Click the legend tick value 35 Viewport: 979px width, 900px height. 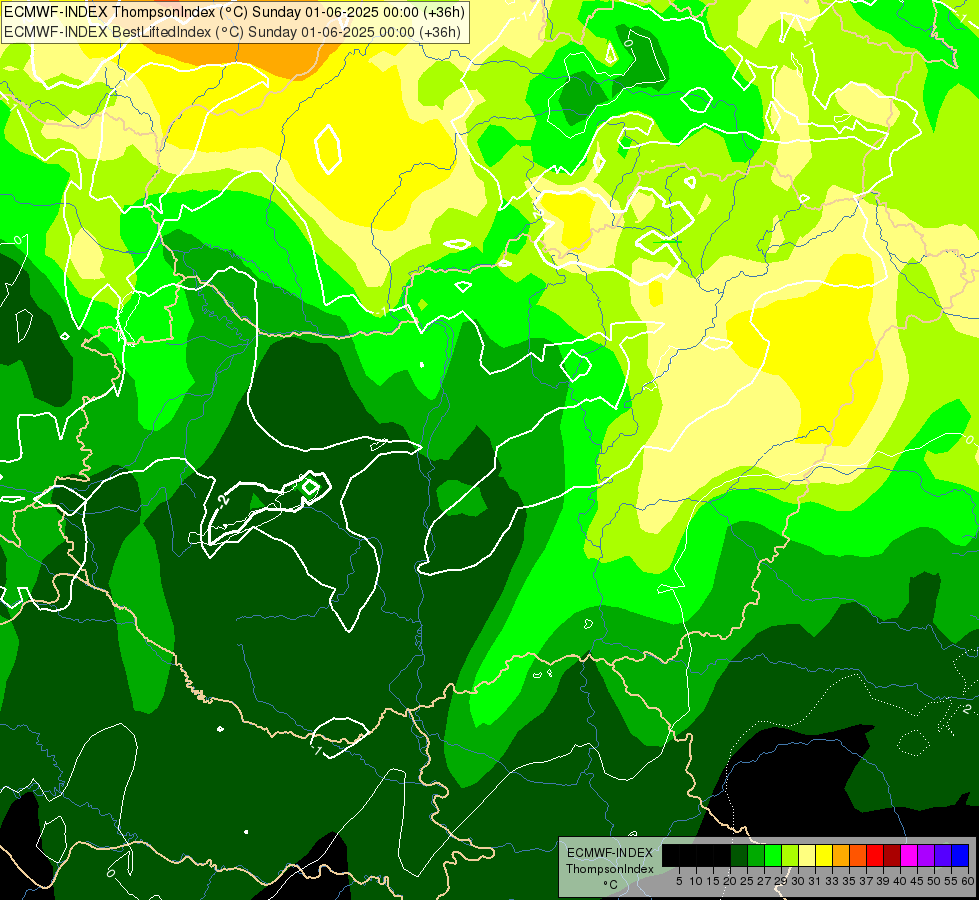point(849,881)
